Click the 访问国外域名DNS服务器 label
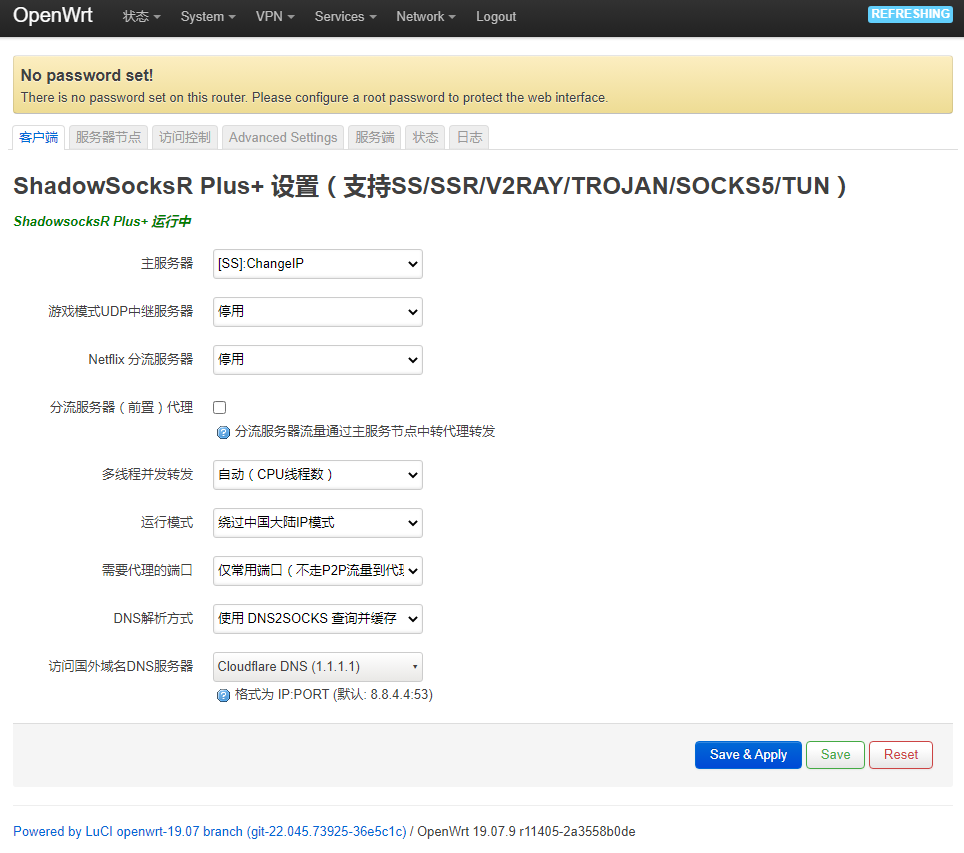Image resolution: width=964 pixels, height=853 pixels. click(120, 667)
